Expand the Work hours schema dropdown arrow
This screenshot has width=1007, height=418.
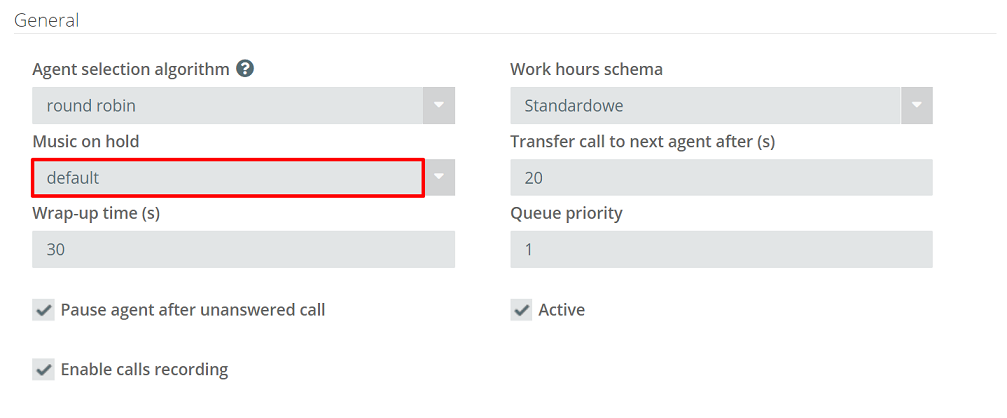(x=917, y=106)
